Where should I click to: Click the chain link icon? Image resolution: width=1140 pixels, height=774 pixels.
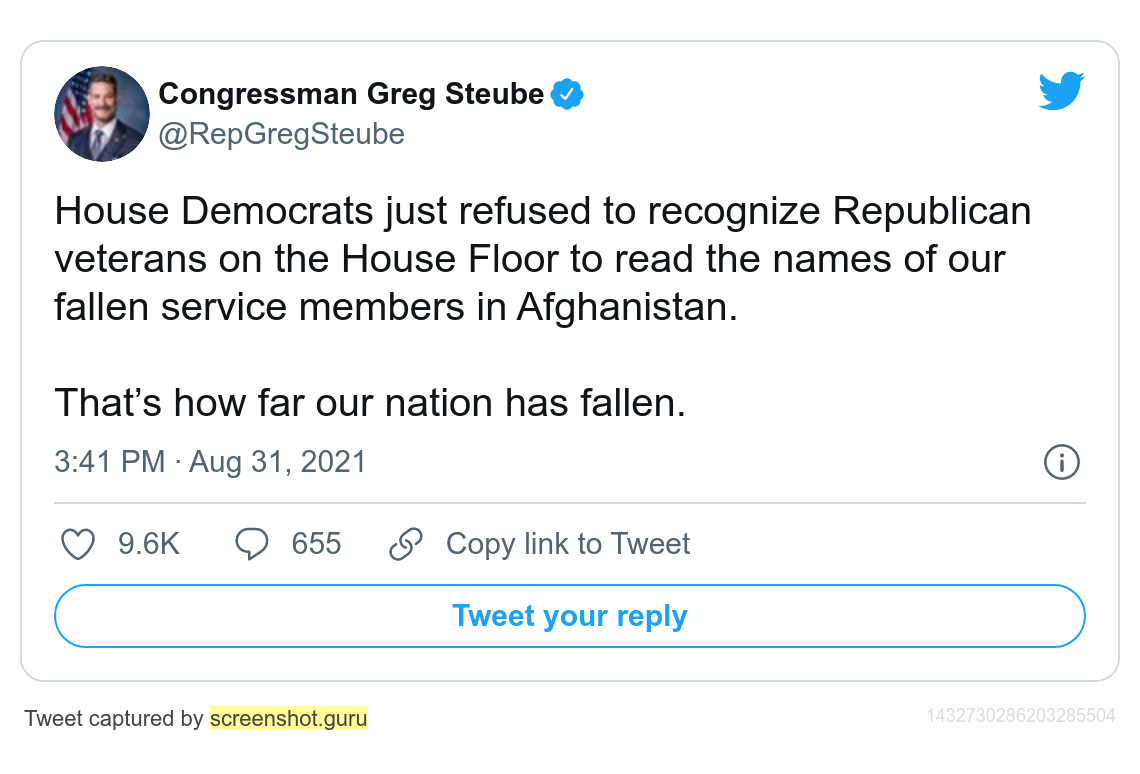406,544
